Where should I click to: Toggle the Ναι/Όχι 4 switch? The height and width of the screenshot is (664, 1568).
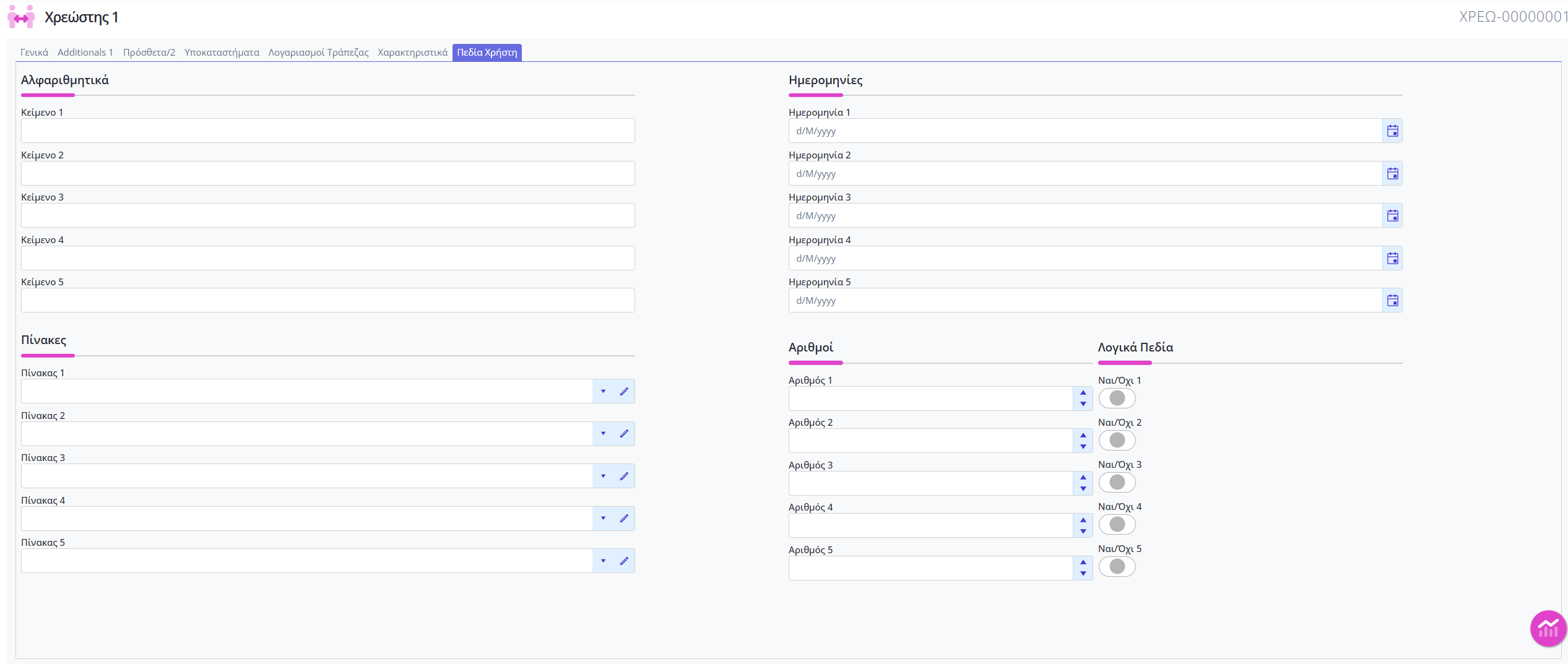1117,524
